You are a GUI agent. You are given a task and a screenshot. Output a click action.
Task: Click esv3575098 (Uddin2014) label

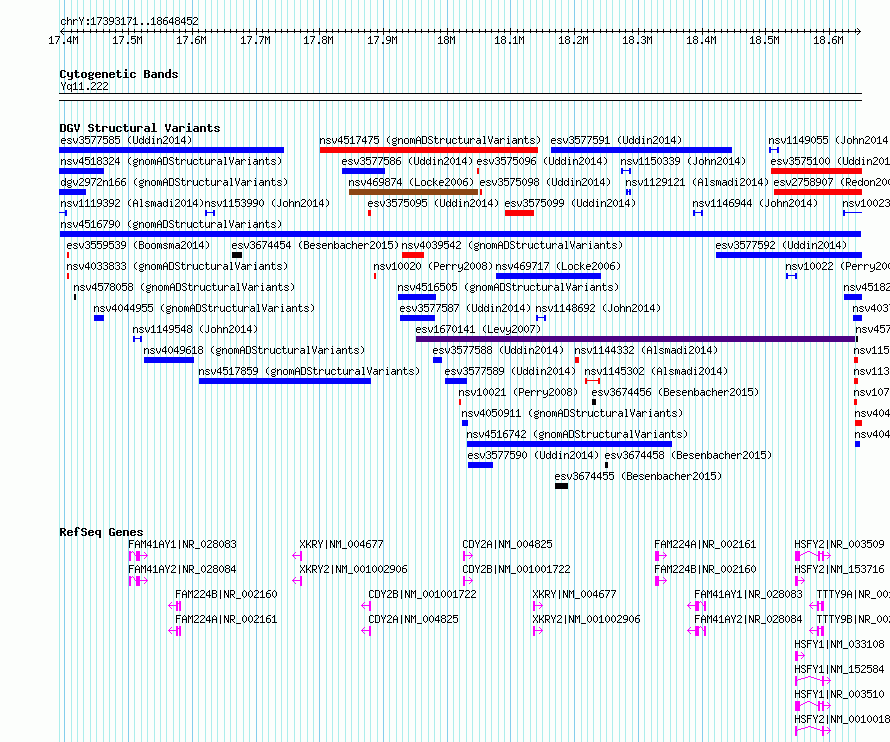[545, 182]
